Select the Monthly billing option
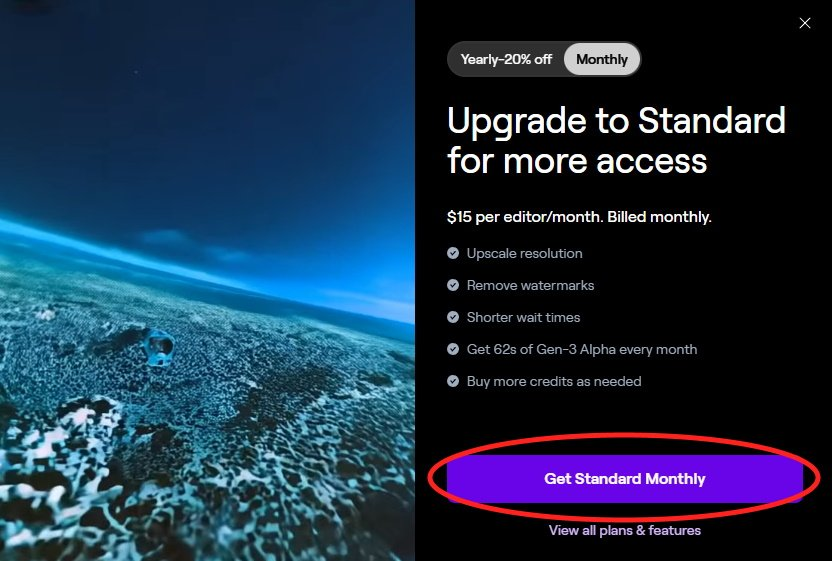The width and height of the screenshot is (832, 561). pos(602,59)
